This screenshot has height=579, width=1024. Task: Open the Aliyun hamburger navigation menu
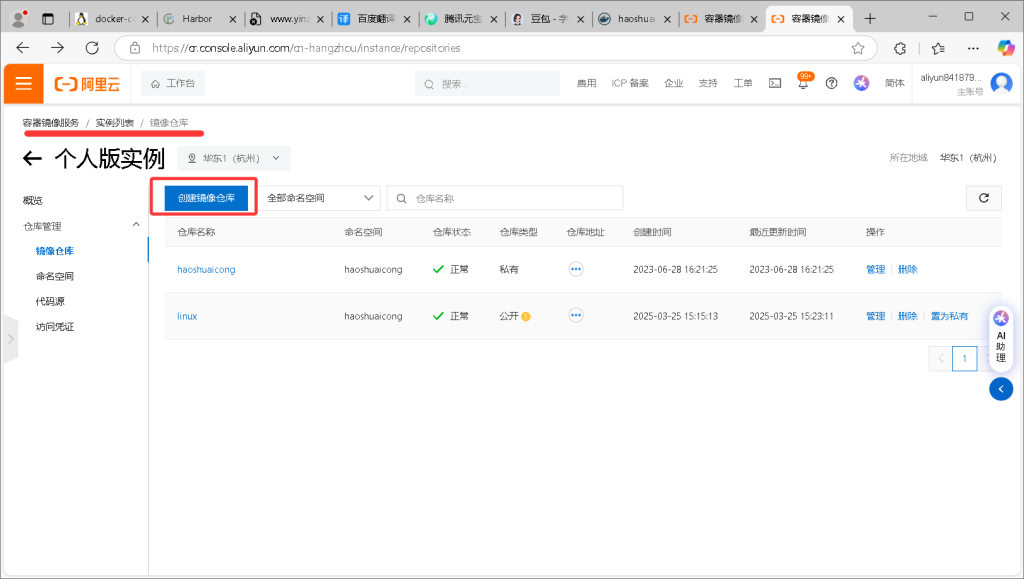tap(23, 84)
